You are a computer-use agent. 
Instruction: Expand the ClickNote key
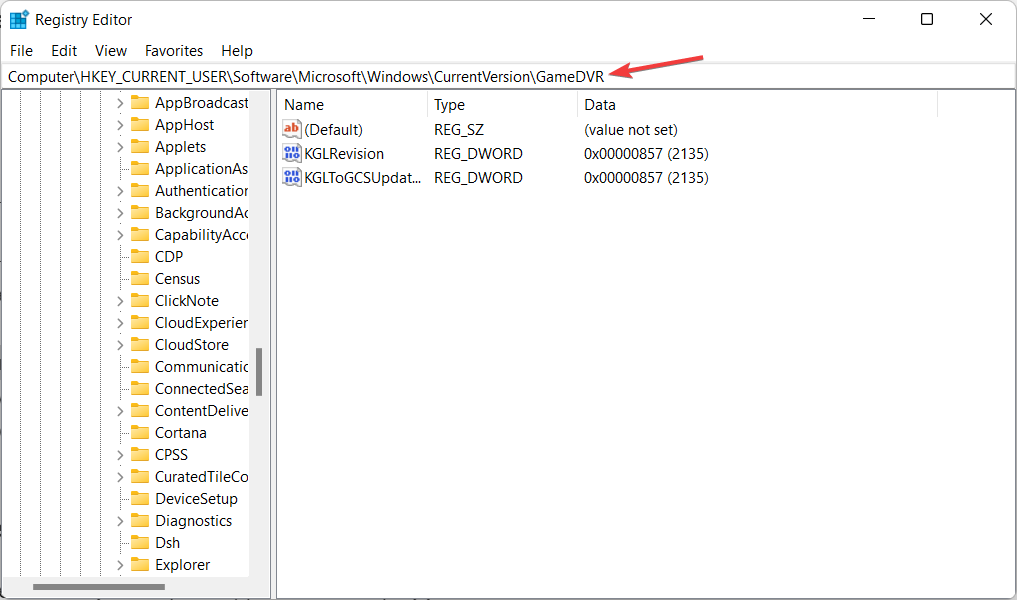120,302
